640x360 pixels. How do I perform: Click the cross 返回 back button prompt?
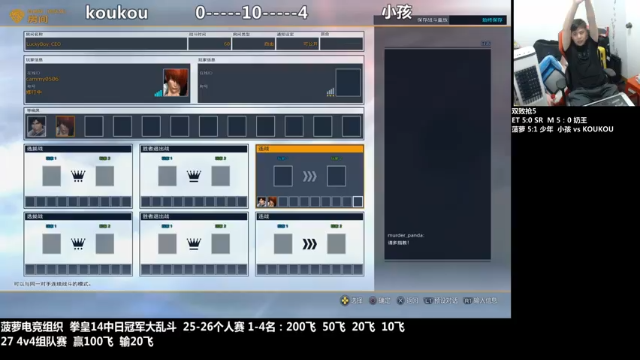click(x=408, y=301)
